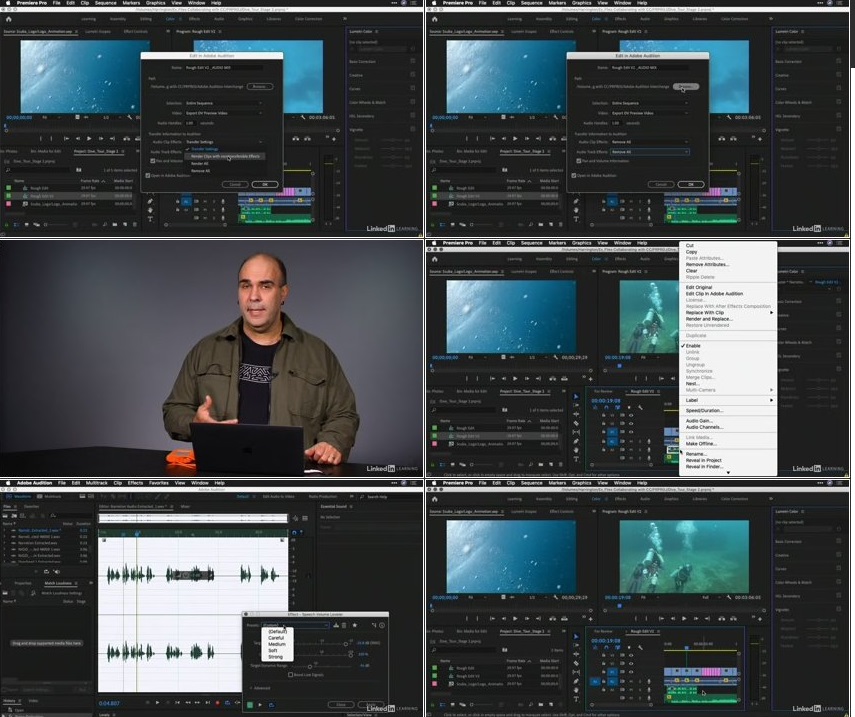The height and width of the screenshot is (717, 855).
Task: Select the Type tool beside the clip context menu
Action: [576, 459]
